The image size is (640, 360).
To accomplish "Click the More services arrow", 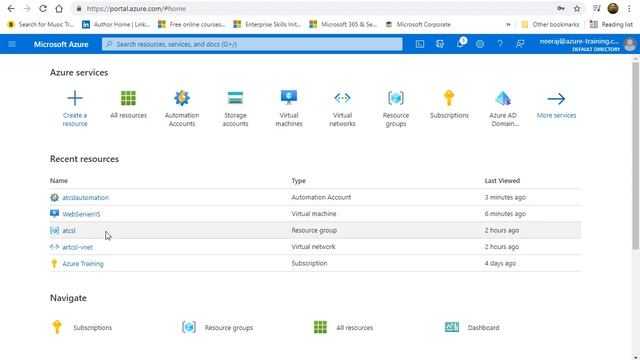I will tap(556, 98).
